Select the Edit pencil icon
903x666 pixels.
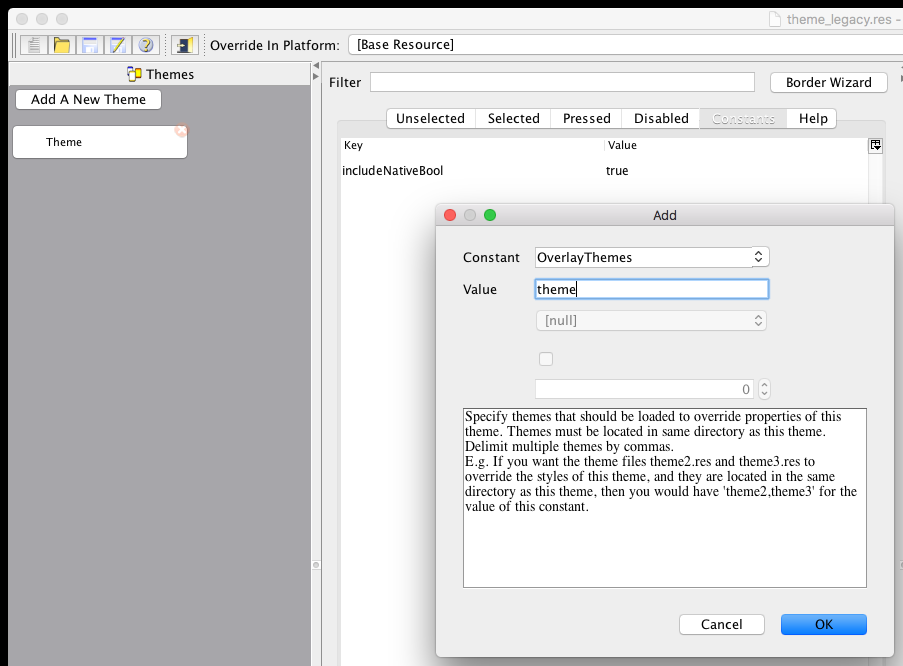(x=118, y=44)
